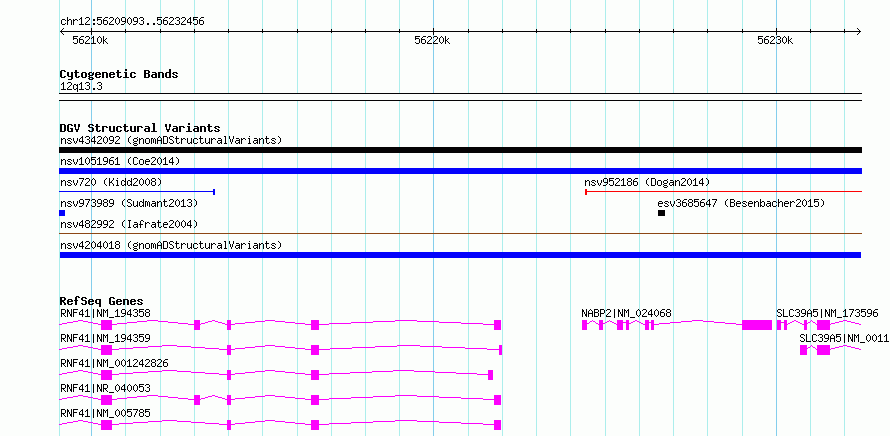Click the black nsv4342092 gnomAD variant bar

(460, 150)
